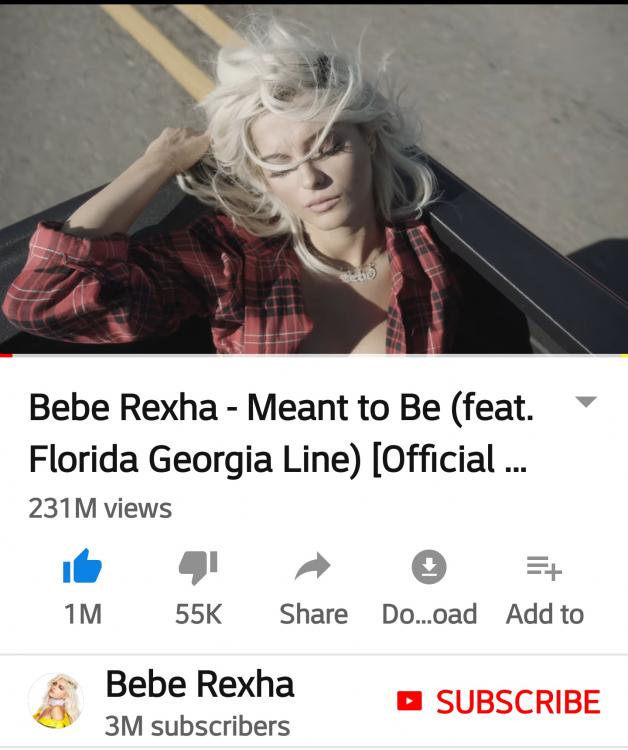Tap the Share arrow icon
The height and width of the screenshot is (750, 628).
[313, 566]
